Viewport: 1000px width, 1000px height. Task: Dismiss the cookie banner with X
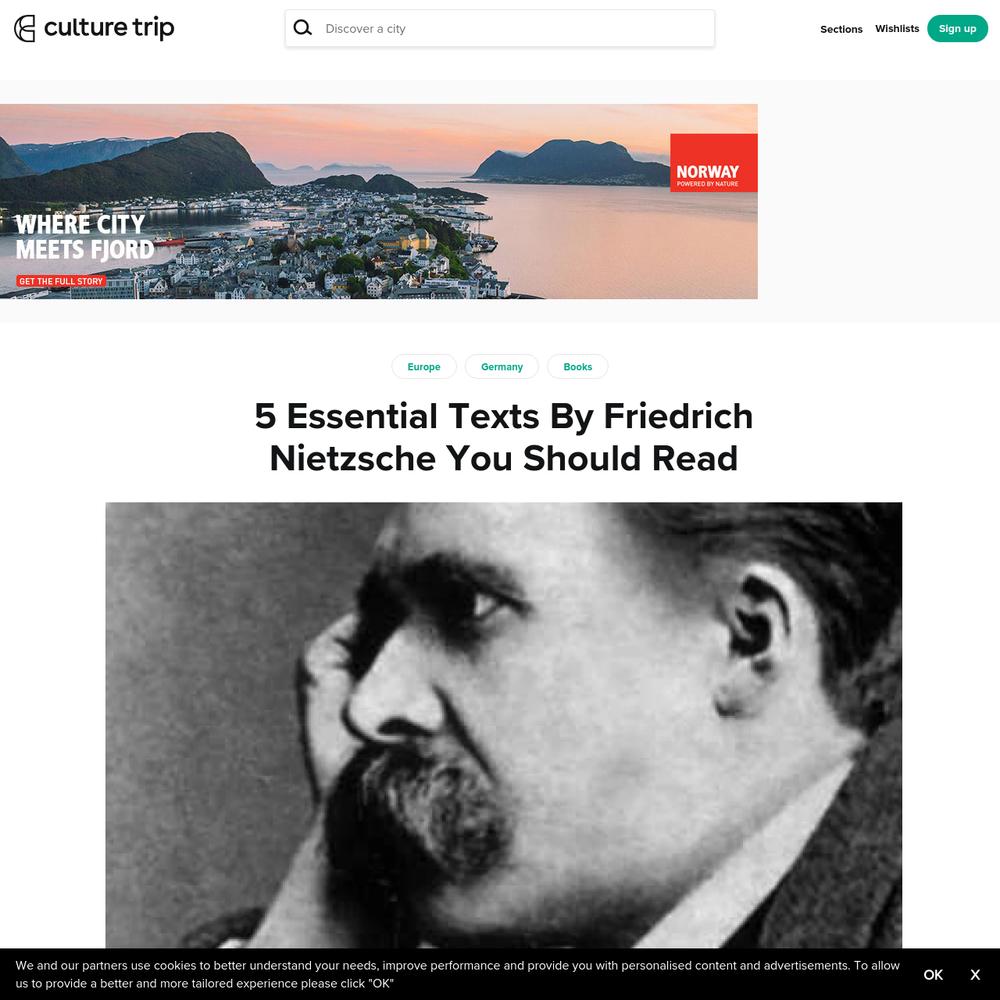(x=974, y=974)
